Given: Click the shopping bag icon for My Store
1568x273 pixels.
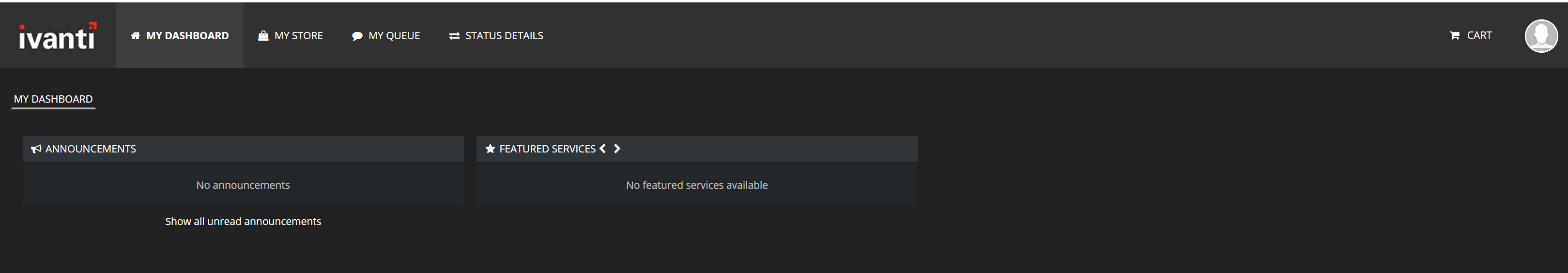Looking at the screenshot, I should (263, 36).
